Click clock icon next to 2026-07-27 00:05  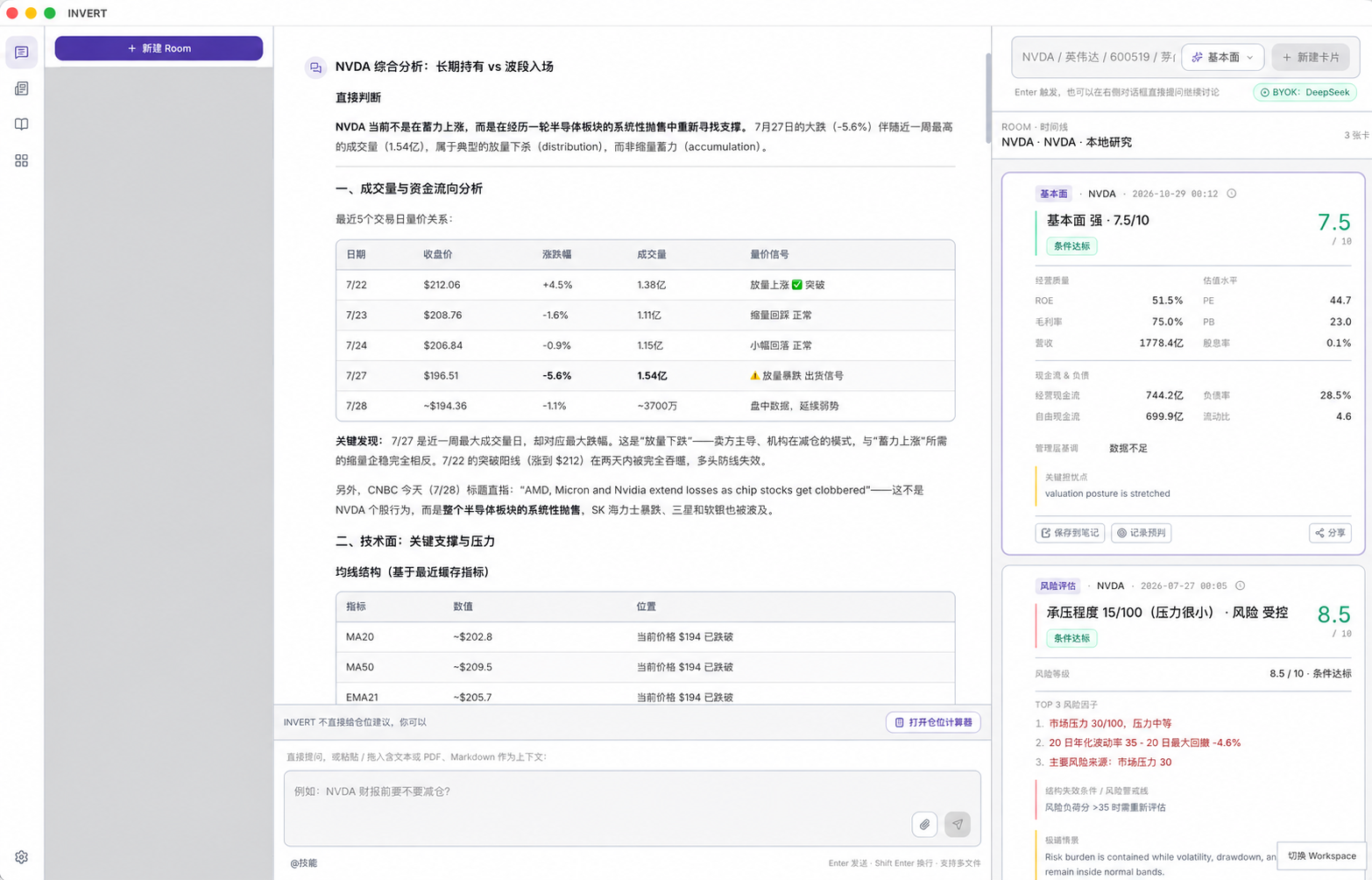coord(1240,585)
